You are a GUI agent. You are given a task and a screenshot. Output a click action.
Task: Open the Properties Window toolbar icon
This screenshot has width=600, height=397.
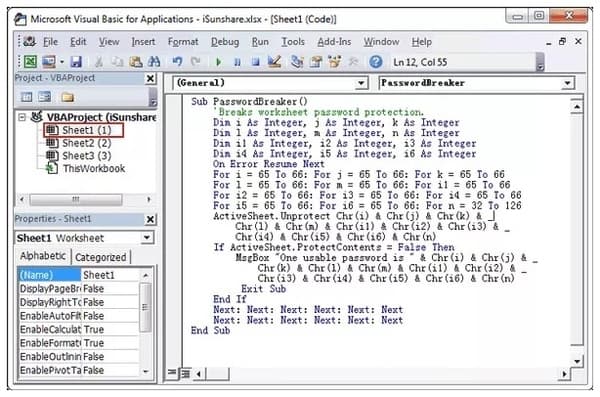coord(316,61)
